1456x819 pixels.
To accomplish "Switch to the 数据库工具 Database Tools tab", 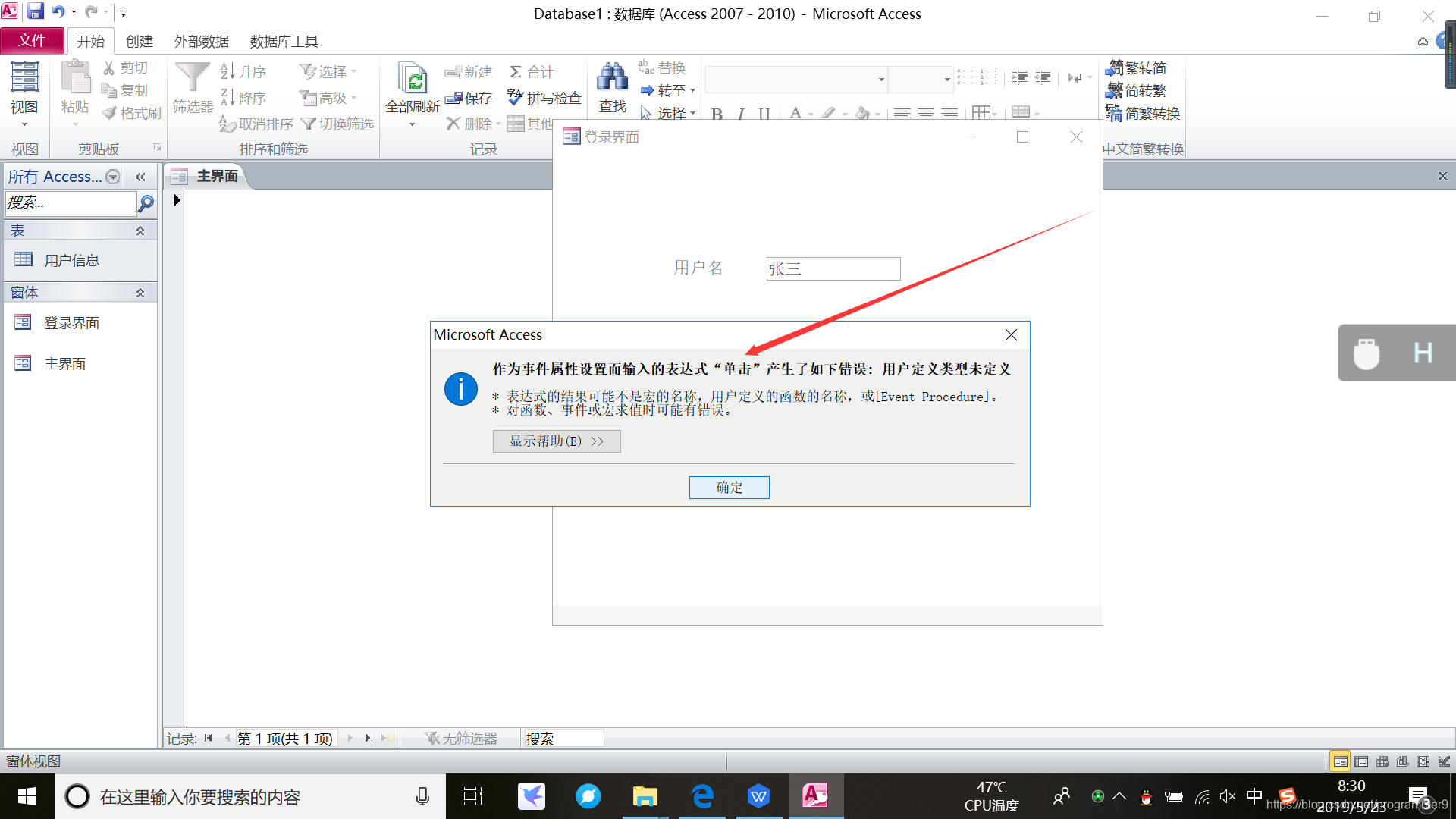I will [284, 41].
